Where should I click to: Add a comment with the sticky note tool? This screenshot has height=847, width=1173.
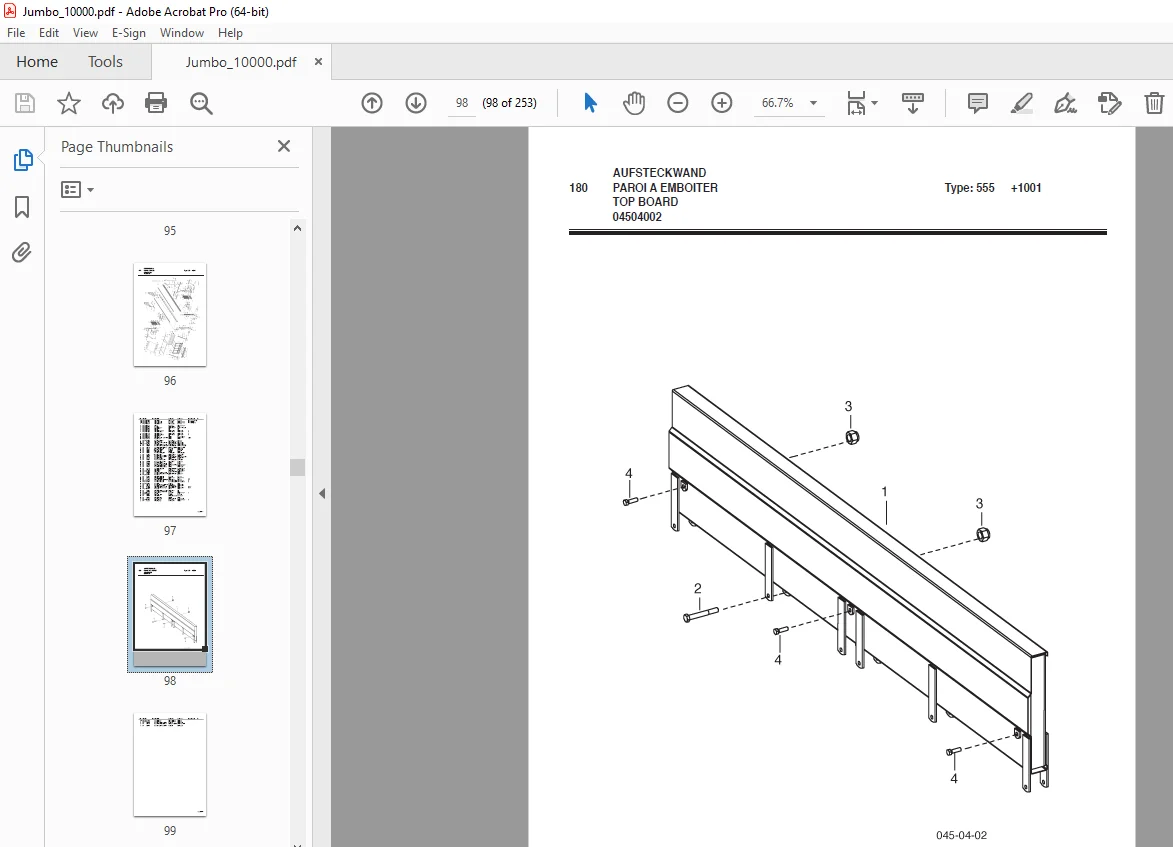[978, 103]
